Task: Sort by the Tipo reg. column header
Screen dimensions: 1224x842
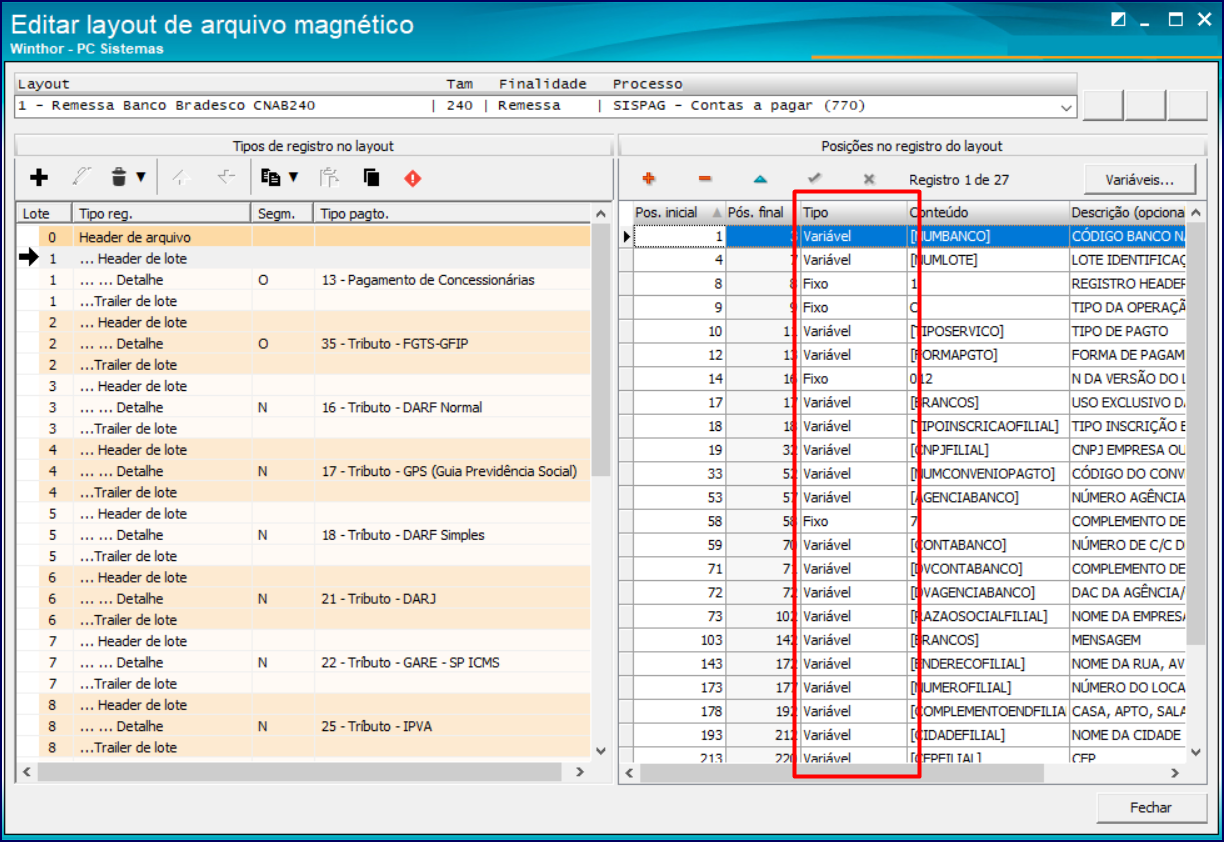Action: point(161,213)
